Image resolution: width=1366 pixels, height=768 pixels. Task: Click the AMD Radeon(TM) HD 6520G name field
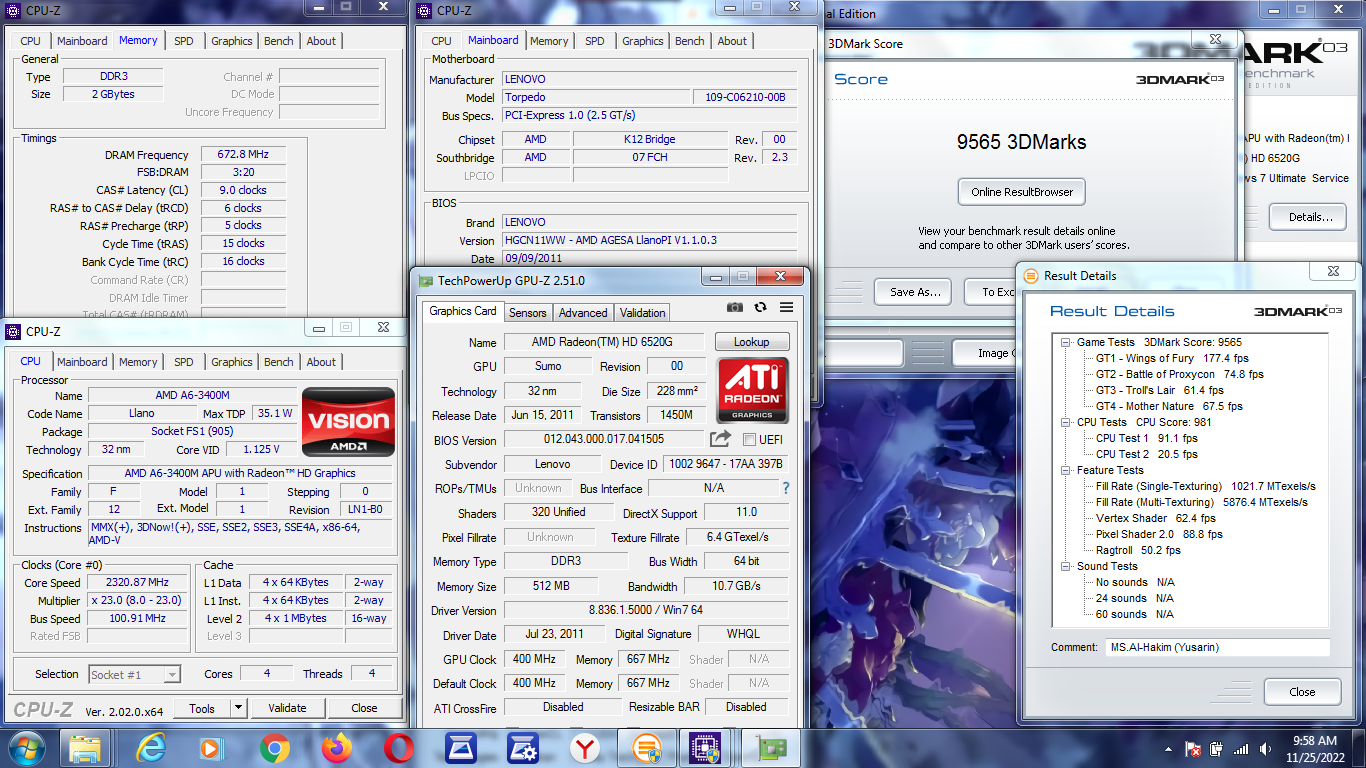(x=604, y=342)
